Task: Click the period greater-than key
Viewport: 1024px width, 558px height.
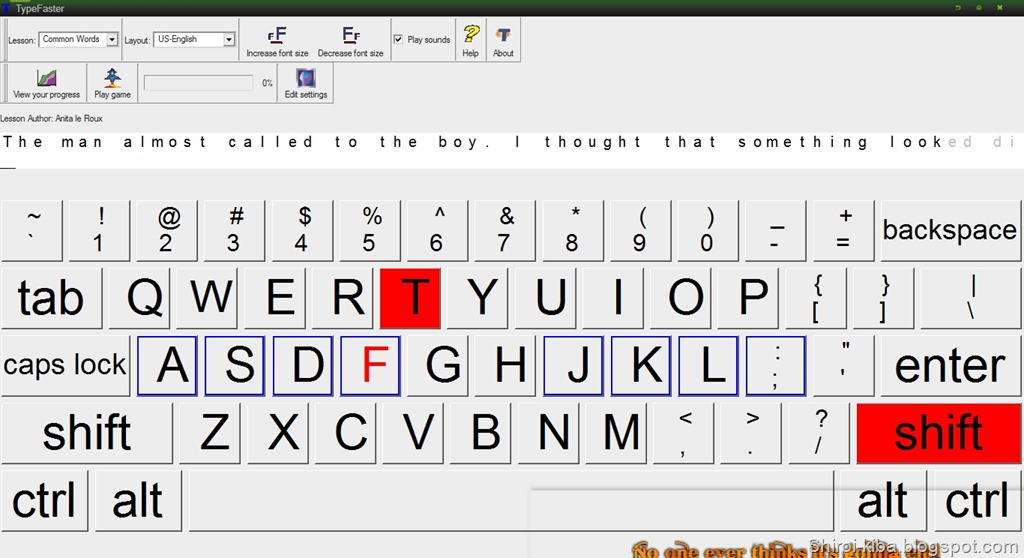Action: coord(752,433)
